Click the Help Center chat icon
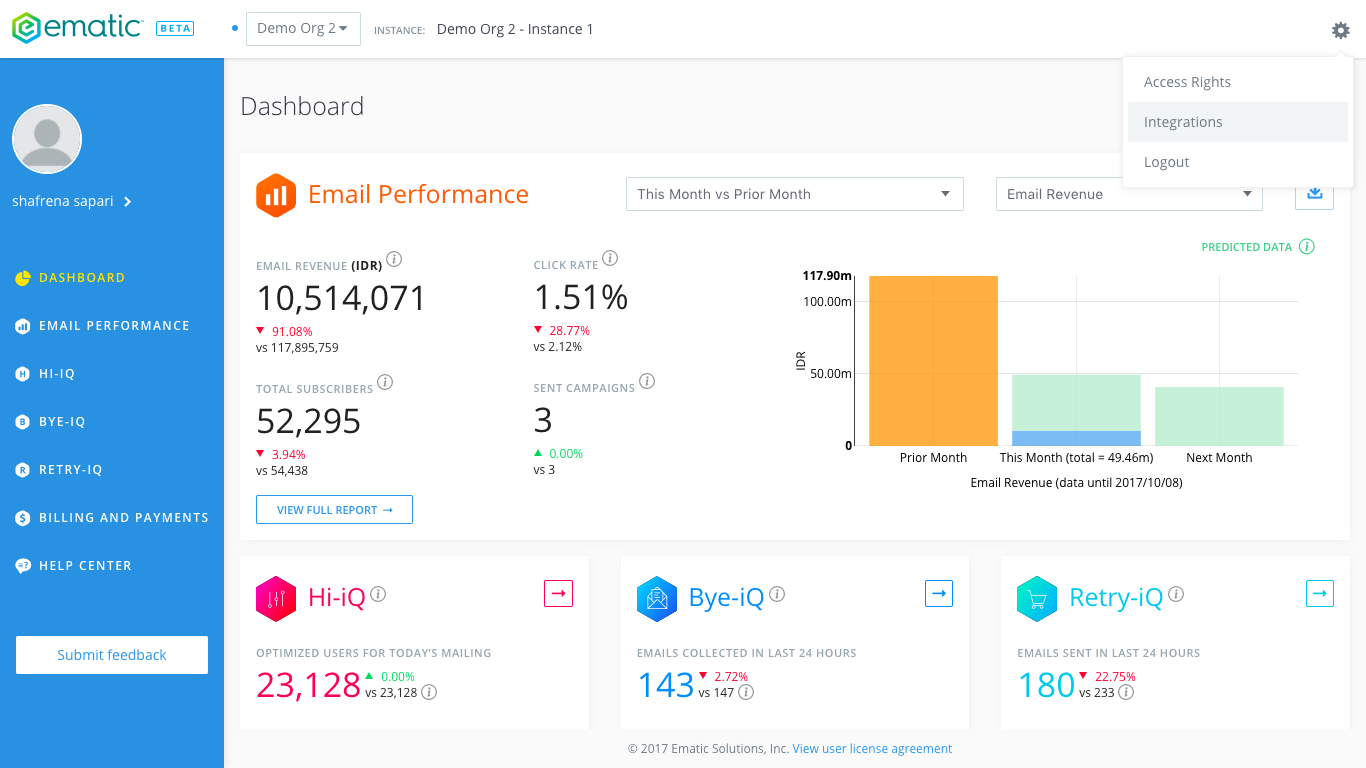Screen dimensions: 1366x768 [x=23, y=566]
